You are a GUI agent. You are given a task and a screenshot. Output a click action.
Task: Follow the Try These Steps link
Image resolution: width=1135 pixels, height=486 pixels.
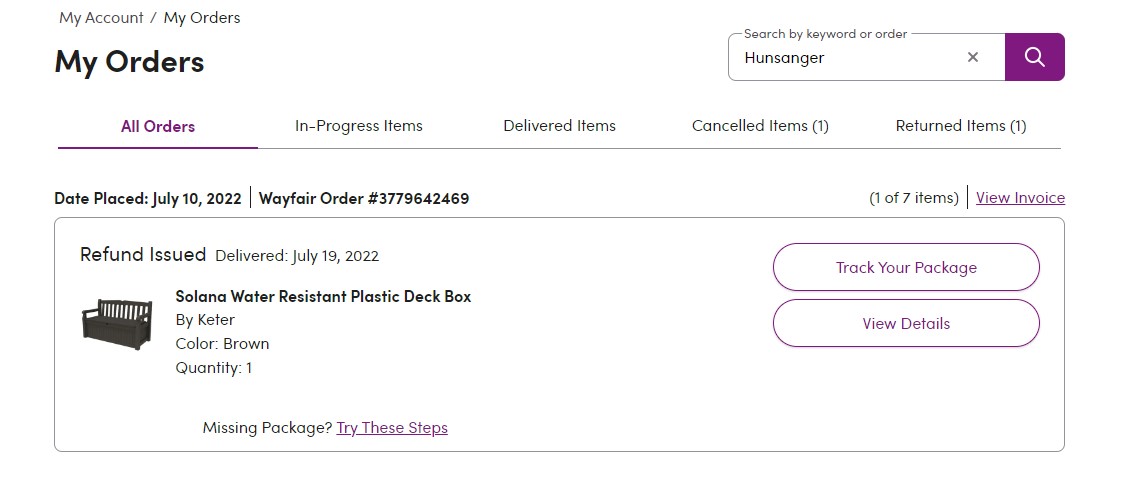tap(392, 428)
